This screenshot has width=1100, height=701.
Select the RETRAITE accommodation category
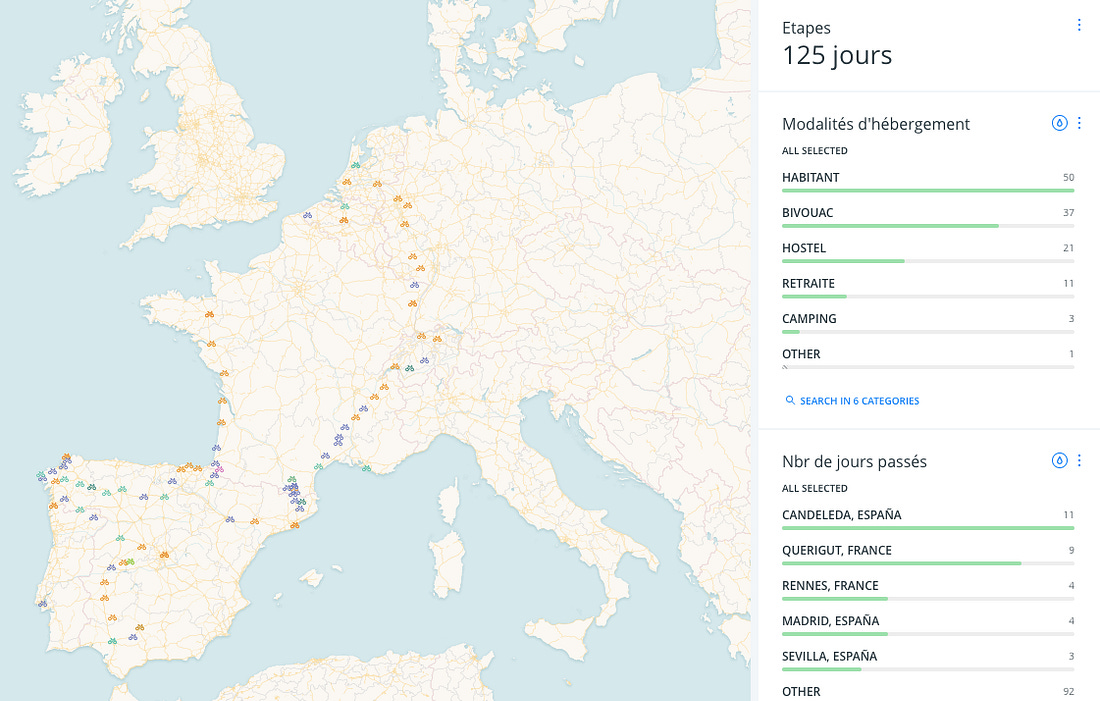927,287
